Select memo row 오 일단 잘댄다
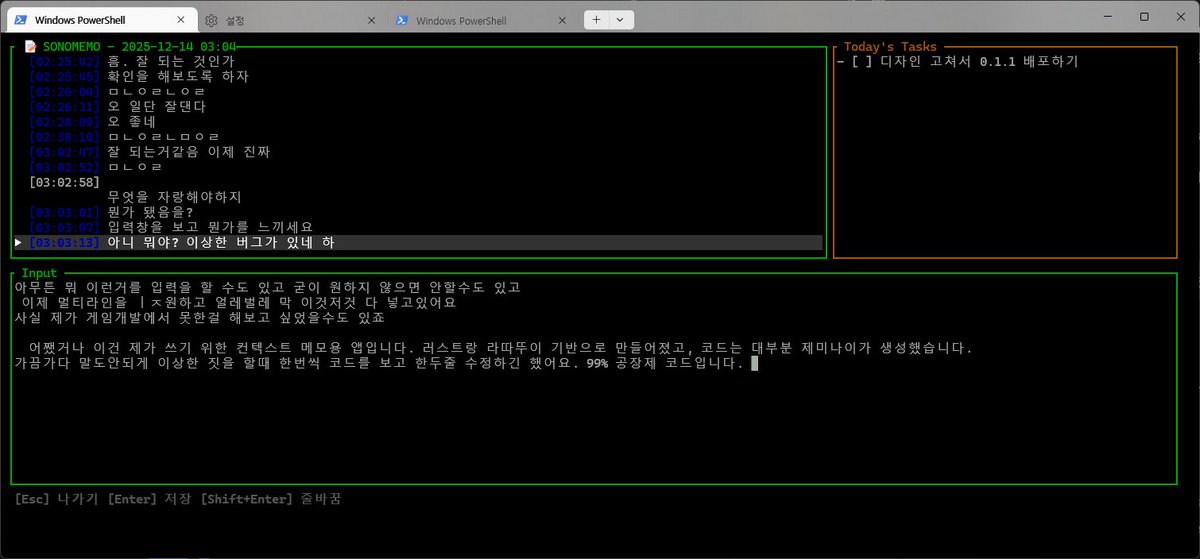 [419, 106]
